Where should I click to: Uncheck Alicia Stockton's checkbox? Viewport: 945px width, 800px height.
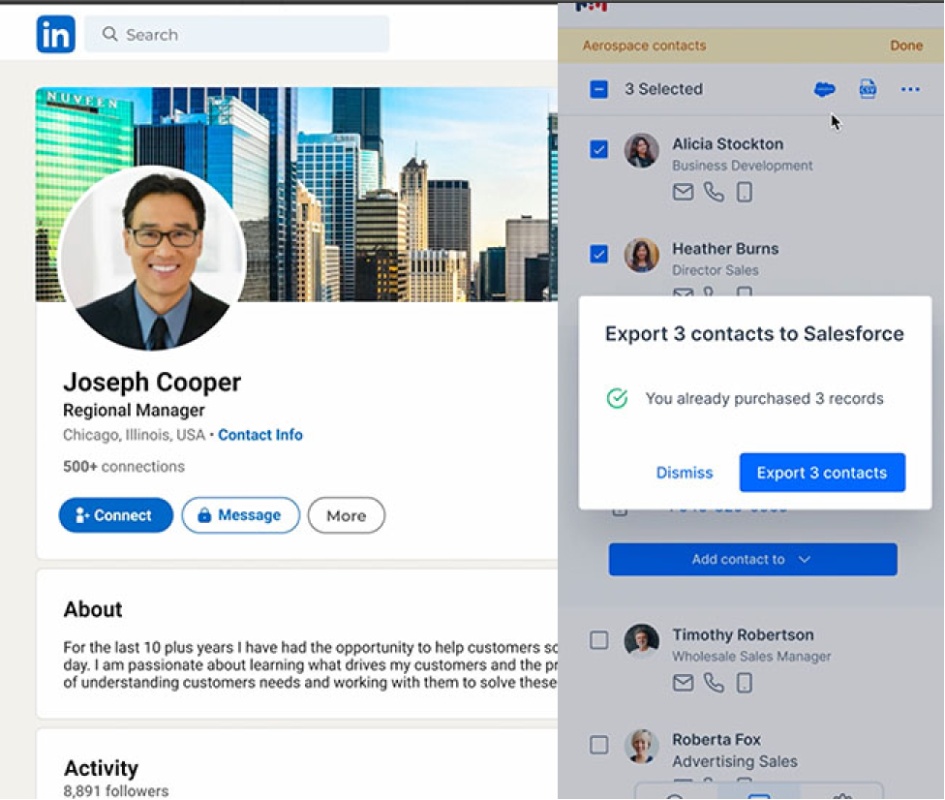tap(599, 149)
